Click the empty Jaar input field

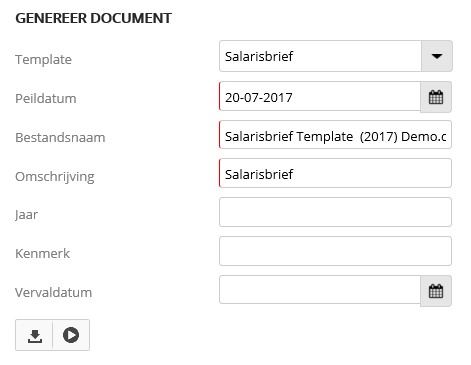coord(335,212)
